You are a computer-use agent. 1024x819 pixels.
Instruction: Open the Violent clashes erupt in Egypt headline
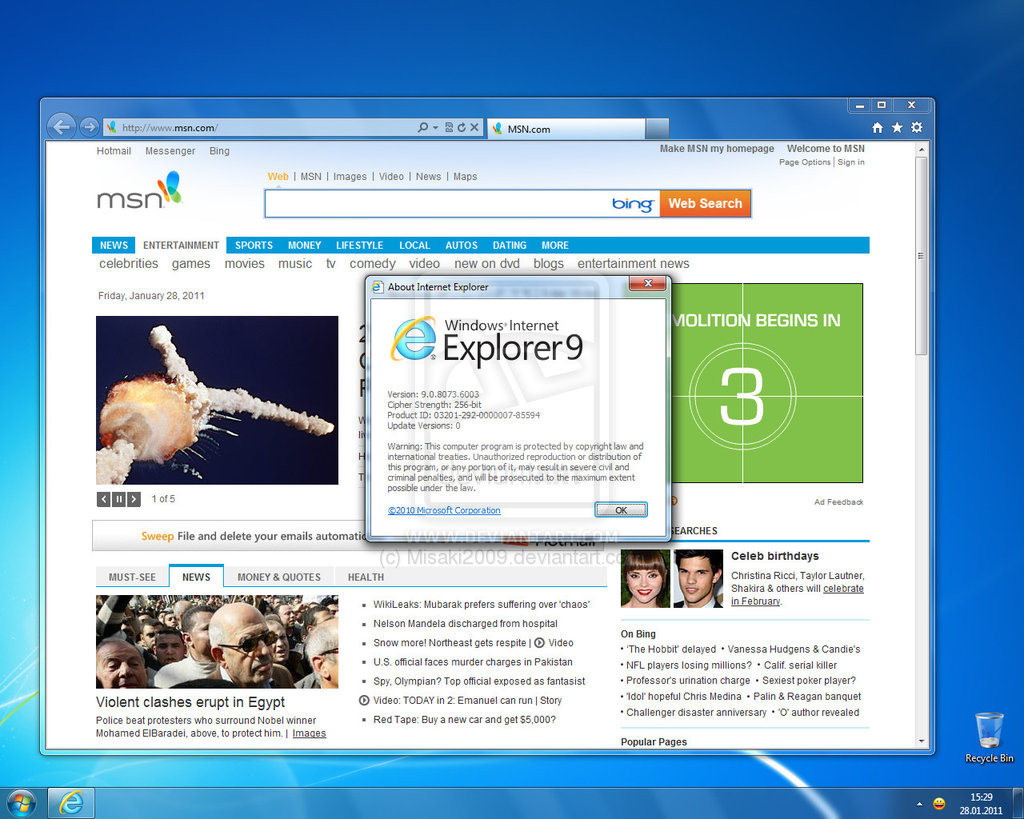point(190,702)
